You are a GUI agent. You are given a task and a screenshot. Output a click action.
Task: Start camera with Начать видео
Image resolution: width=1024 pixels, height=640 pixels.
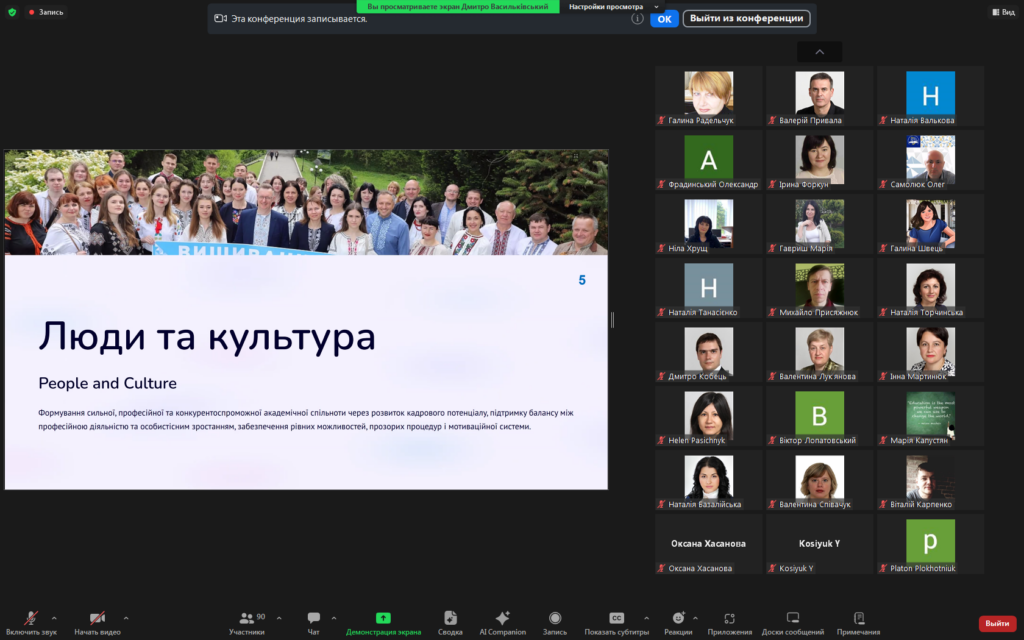point(97,618)
